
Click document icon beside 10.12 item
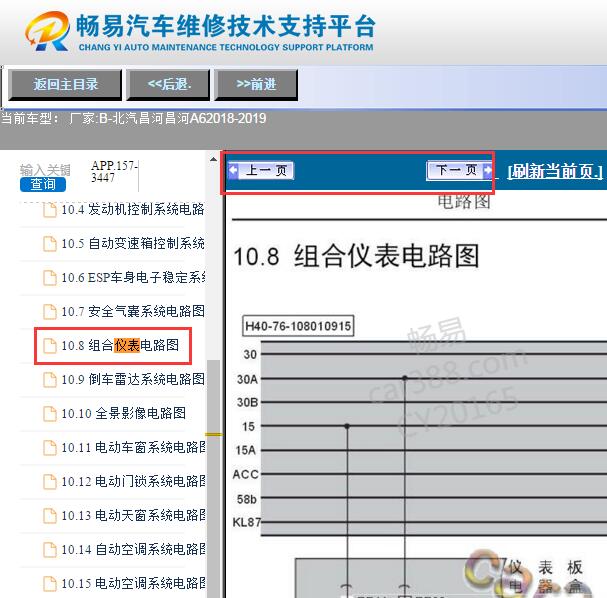[50, 482]
